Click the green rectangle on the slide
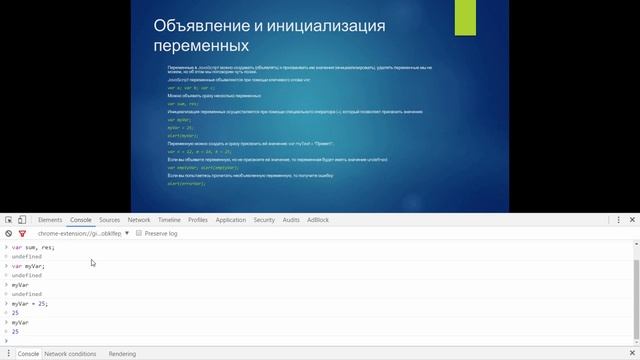This screenshot has width=640, height=360. 465,18
